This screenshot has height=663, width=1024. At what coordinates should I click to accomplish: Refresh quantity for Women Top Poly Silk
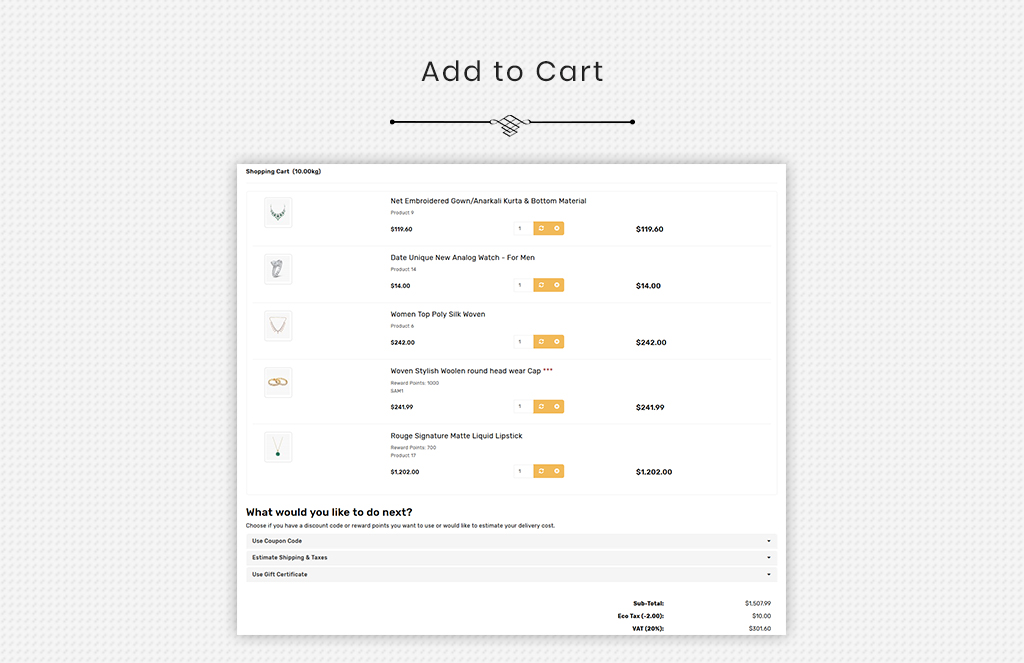click(541, 342)
